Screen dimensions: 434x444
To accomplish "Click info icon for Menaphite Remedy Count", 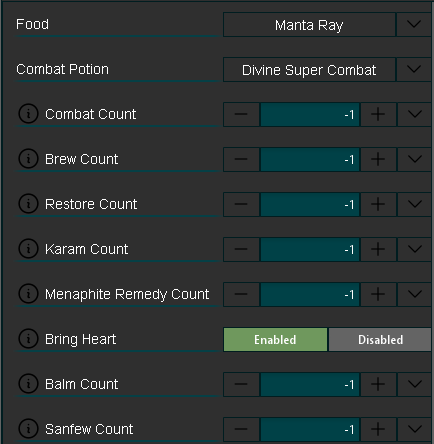I will [28, 294].
